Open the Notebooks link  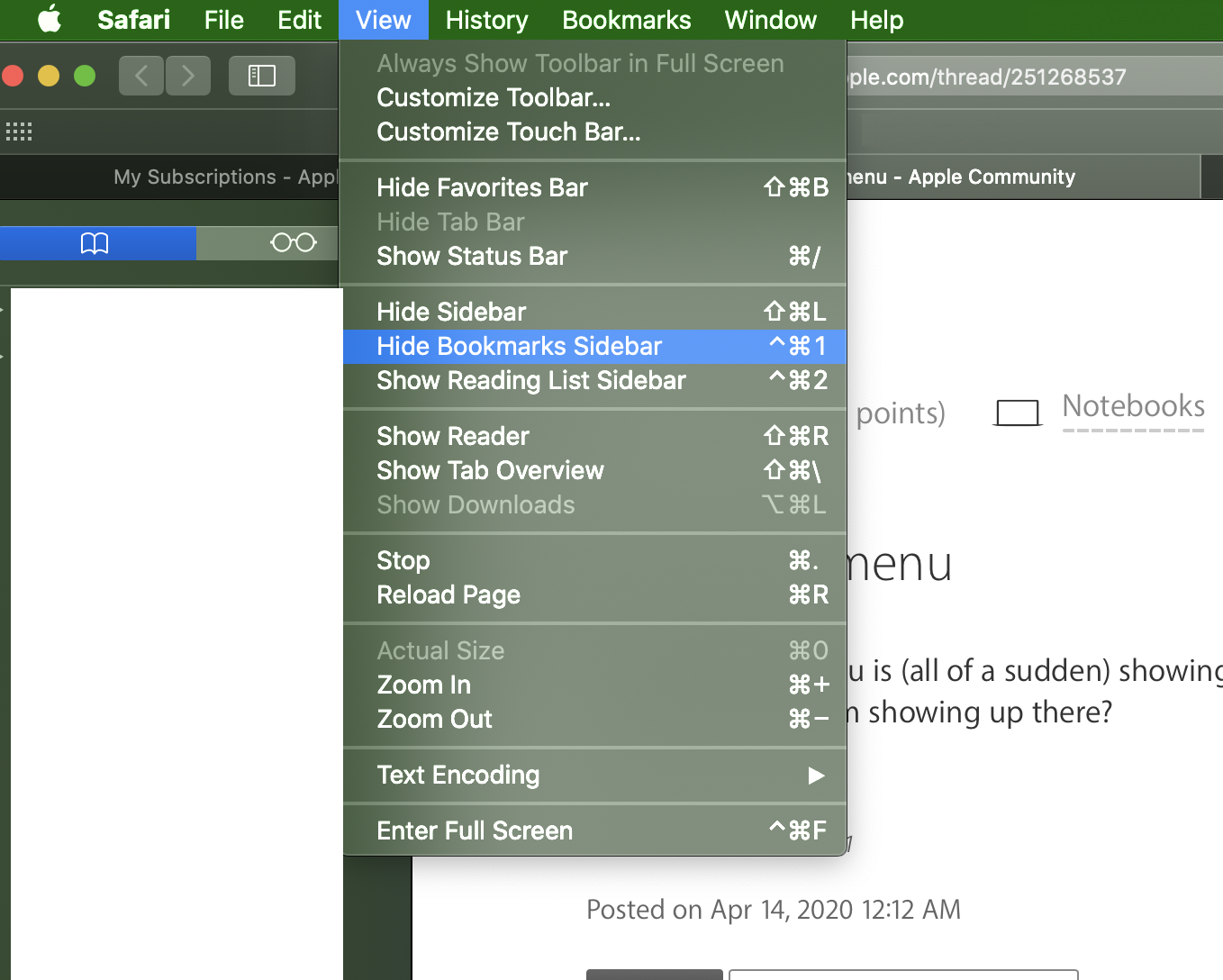pos(1133,406)
